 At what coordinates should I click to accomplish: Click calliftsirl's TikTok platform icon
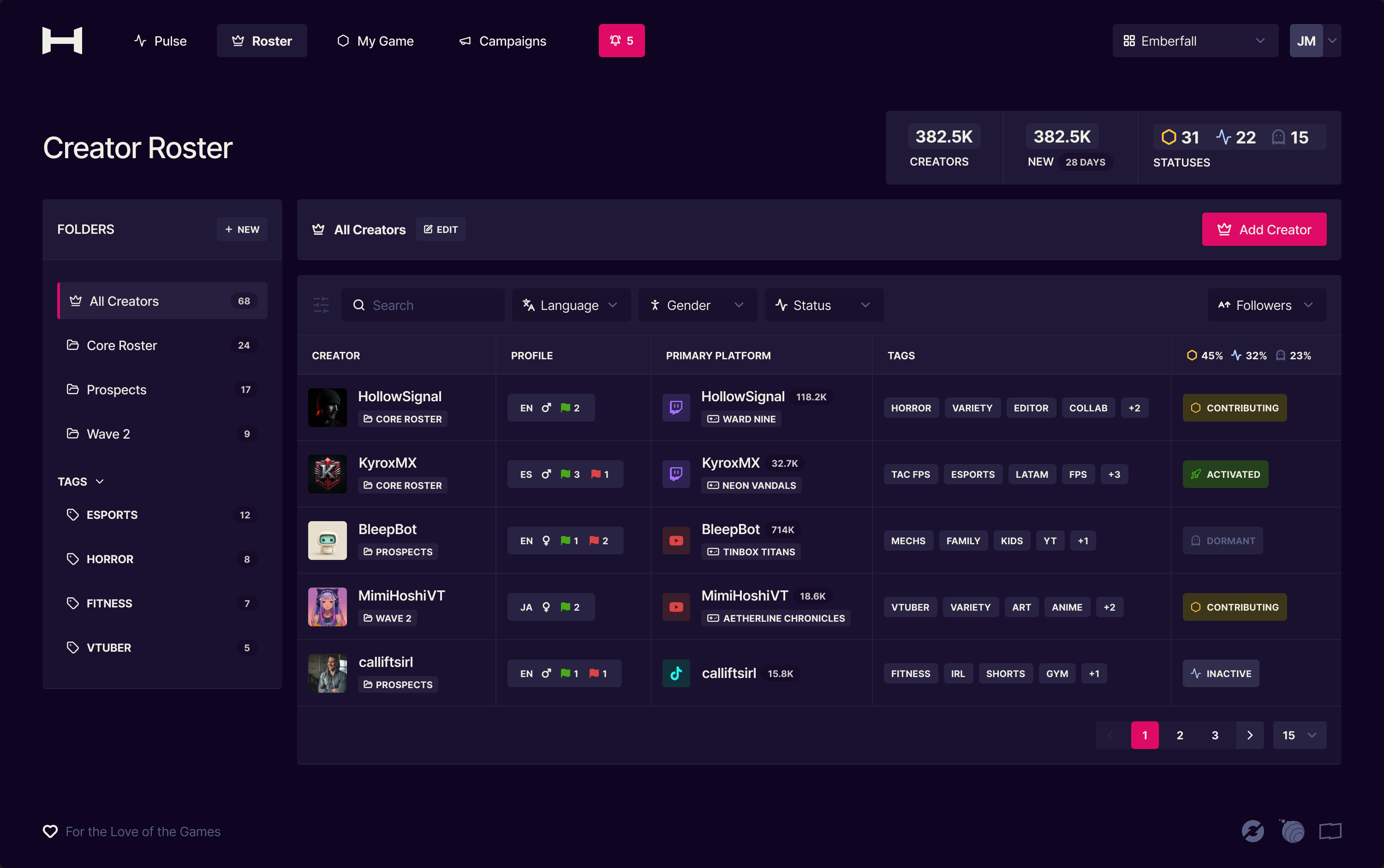point(676,673)
